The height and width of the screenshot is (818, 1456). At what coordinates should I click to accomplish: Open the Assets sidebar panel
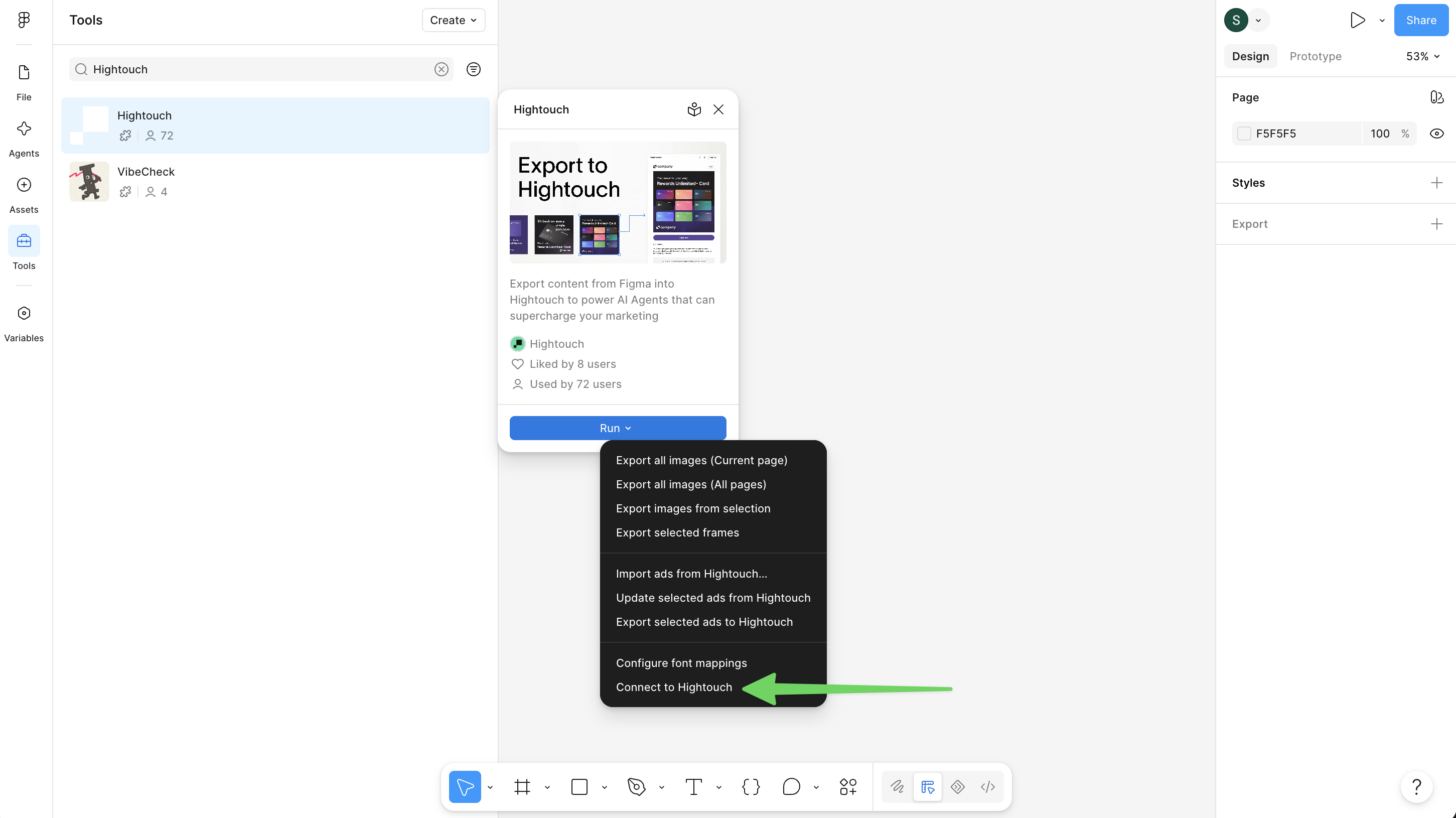click(24, 195)
